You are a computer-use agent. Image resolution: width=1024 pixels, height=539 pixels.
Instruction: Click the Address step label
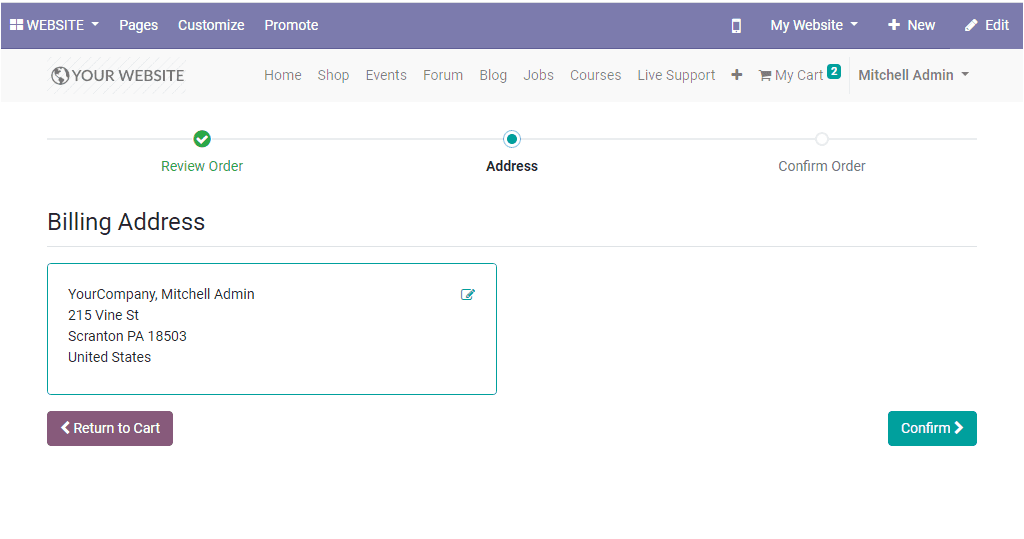tap(512, 166)
